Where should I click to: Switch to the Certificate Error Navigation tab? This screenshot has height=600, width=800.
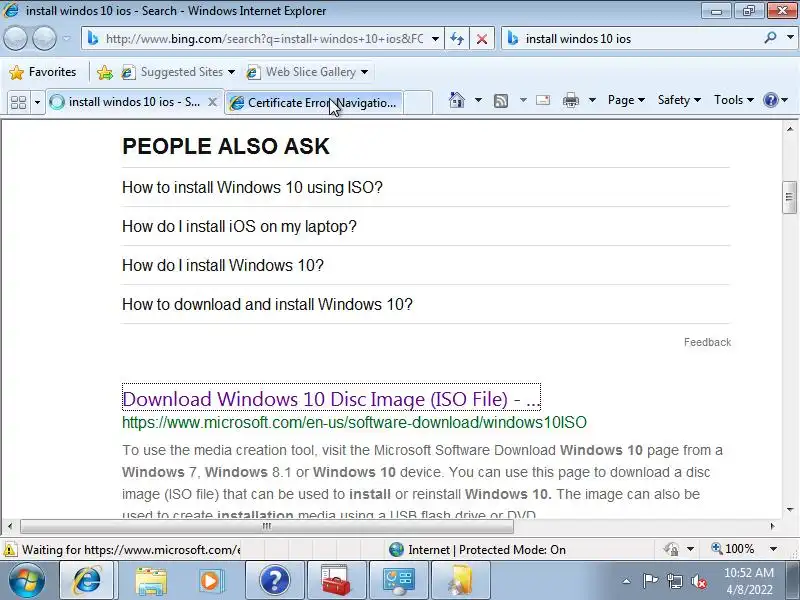point(314,103)
